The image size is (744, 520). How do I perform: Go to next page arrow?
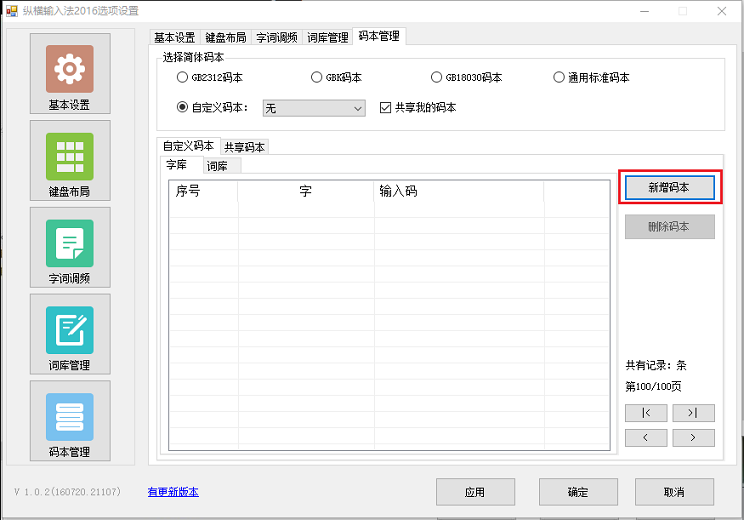693,438
